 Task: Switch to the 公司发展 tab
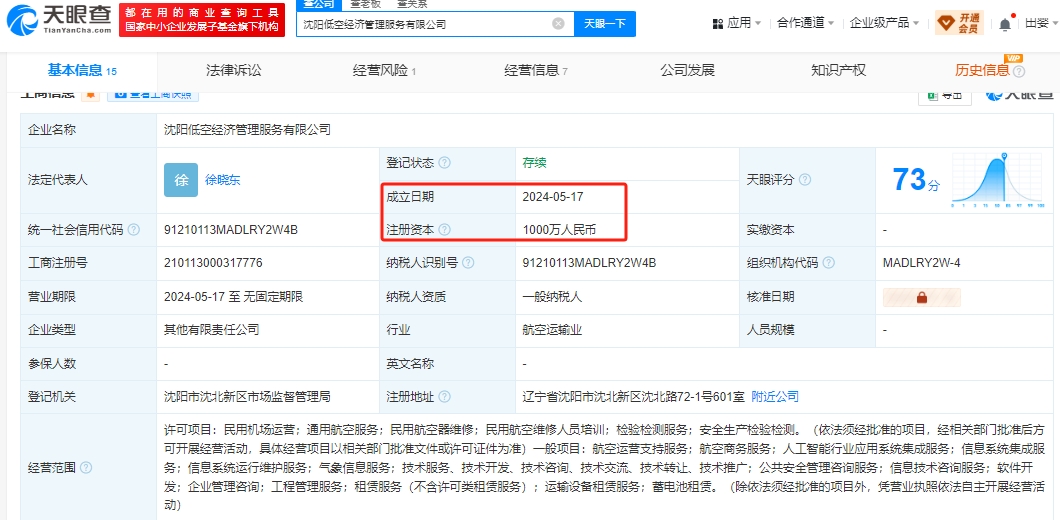688,70
